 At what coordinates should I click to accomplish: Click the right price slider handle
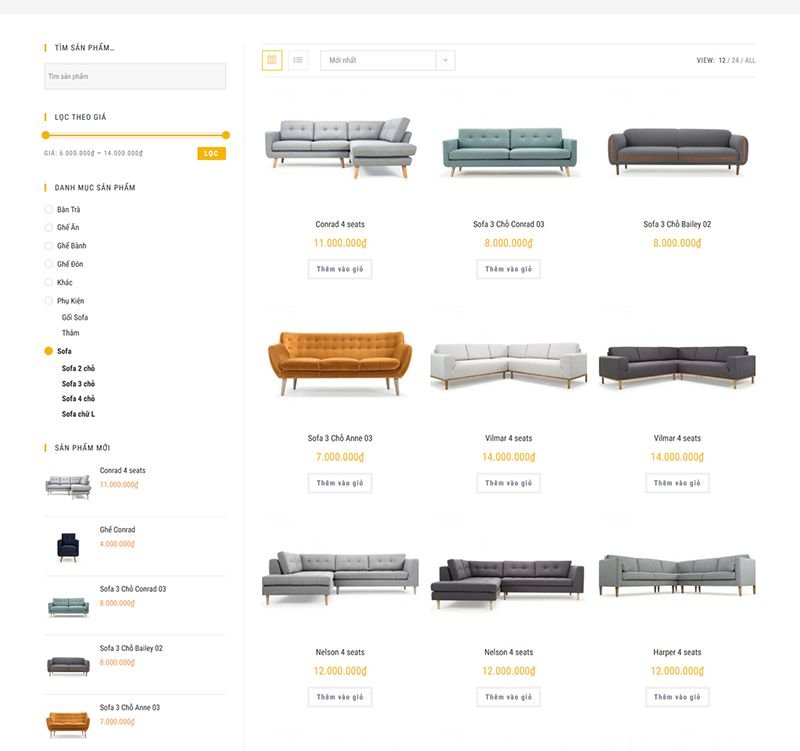coord(226,135)
